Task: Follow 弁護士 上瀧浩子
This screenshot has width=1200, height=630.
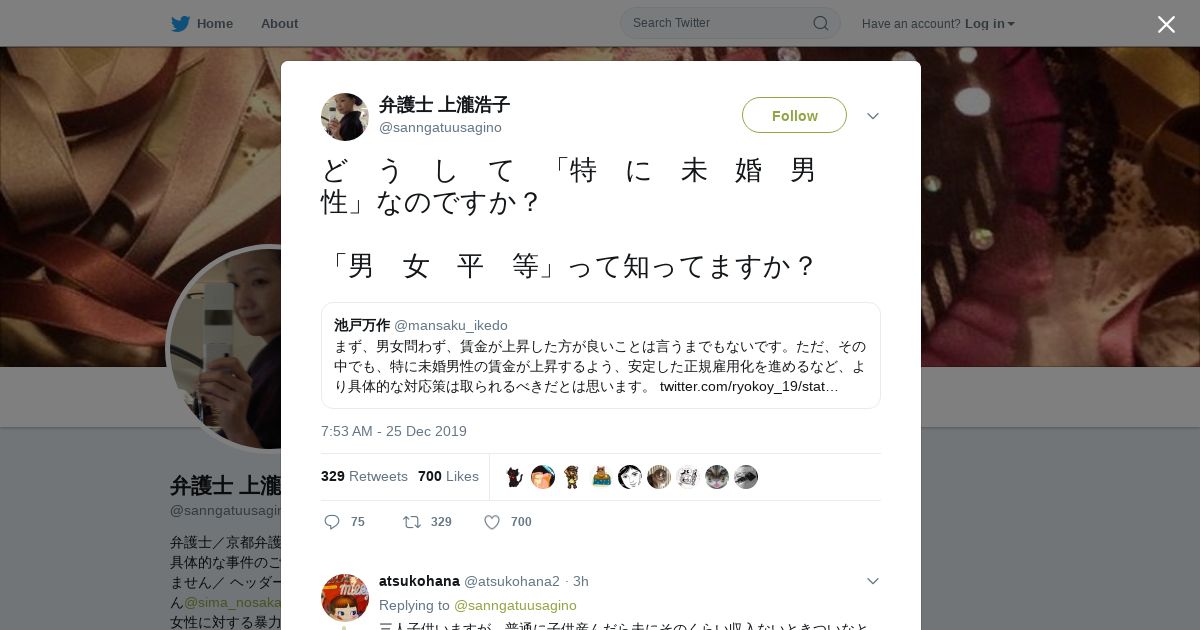Action: coord(794,115)
